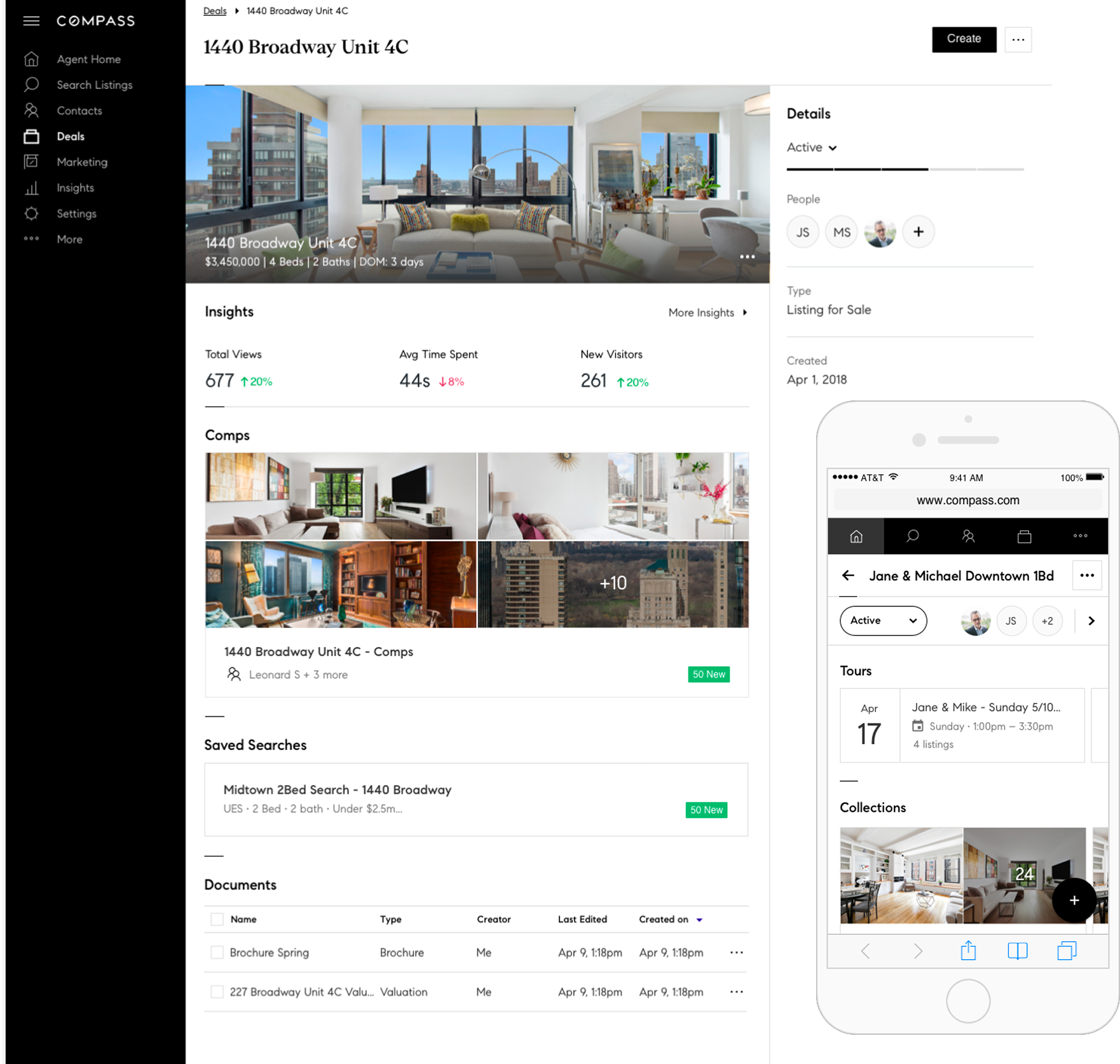The height and width of the screenshot is (1064, 1120).
Task: Click the Marketing icon in sidebar
Action: [x=31, y=161]
